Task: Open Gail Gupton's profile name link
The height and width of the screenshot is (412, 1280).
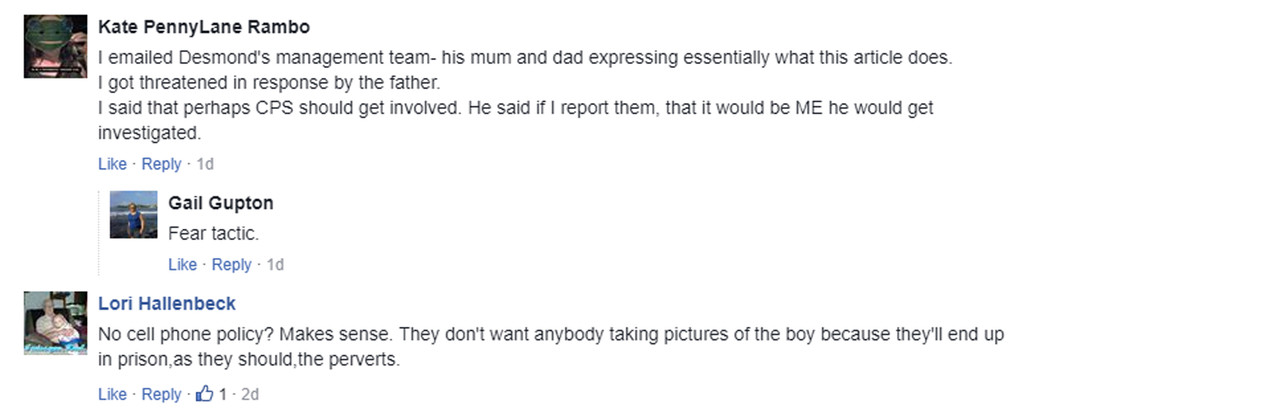Action: [221, 203]
